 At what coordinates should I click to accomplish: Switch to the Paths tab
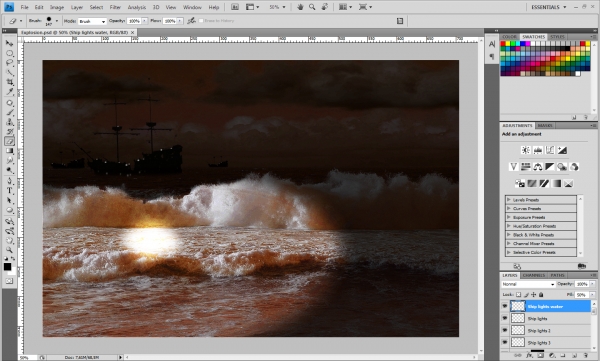[x=557, y=275]
